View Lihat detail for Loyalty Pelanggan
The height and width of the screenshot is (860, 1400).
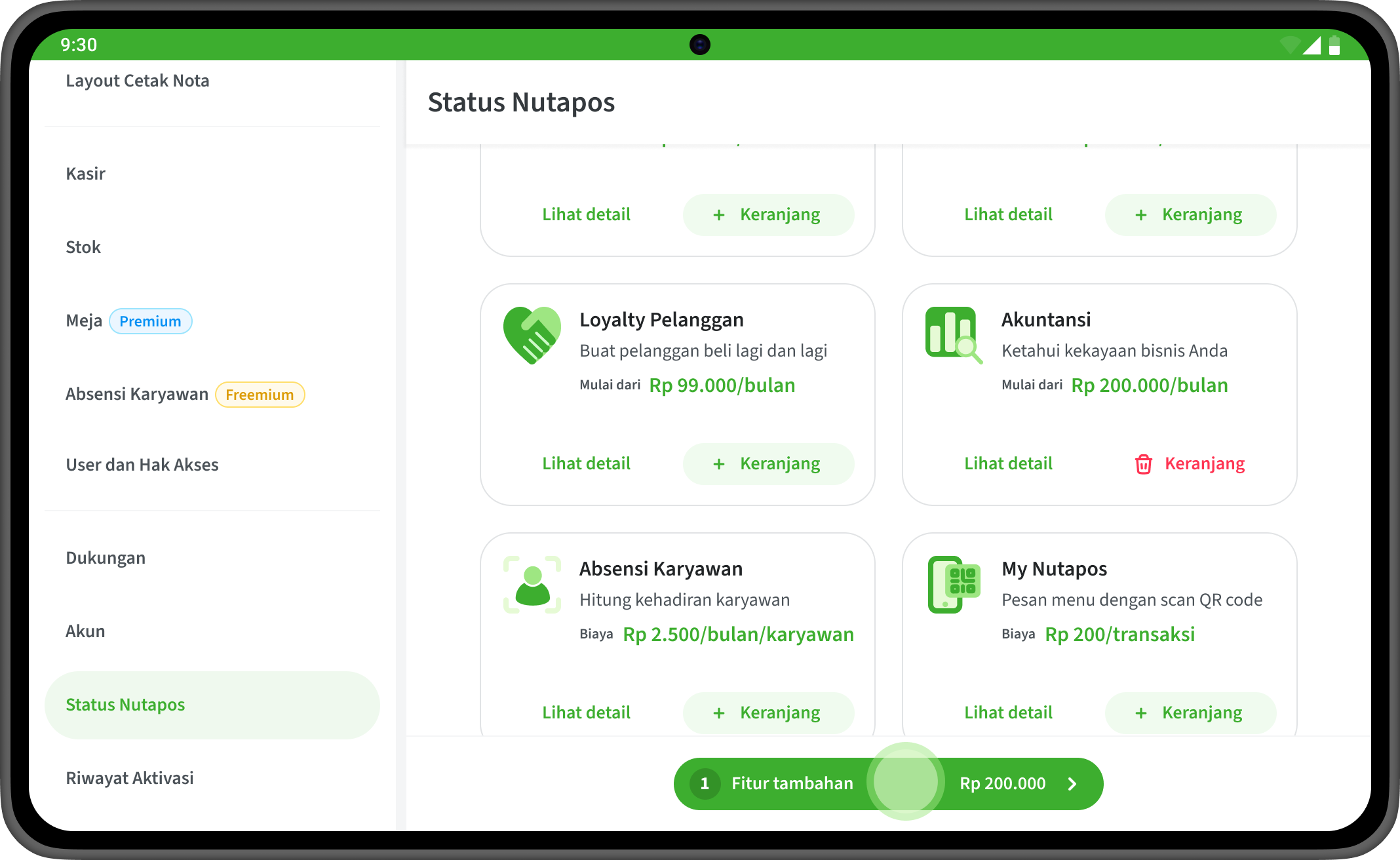pos(586,463)
